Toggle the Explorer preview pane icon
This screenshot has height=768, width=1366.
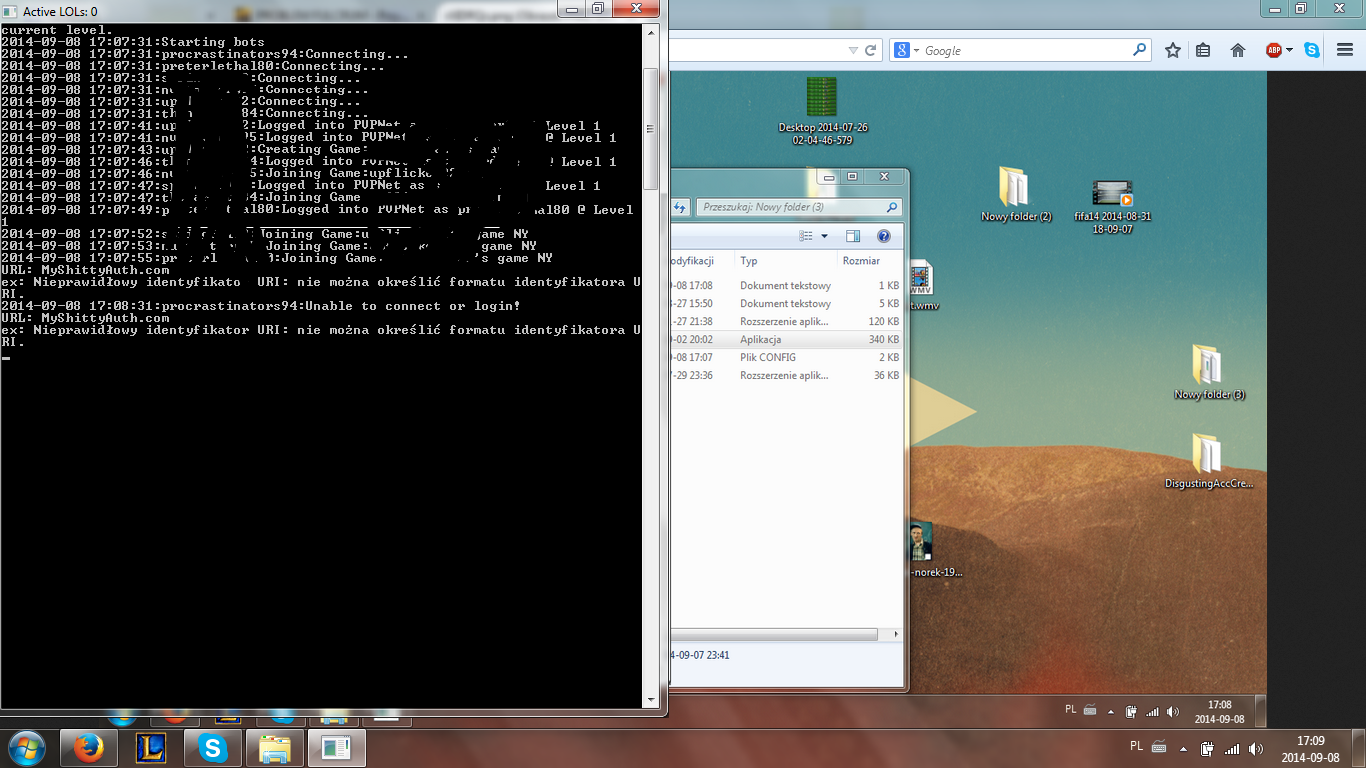853,236
